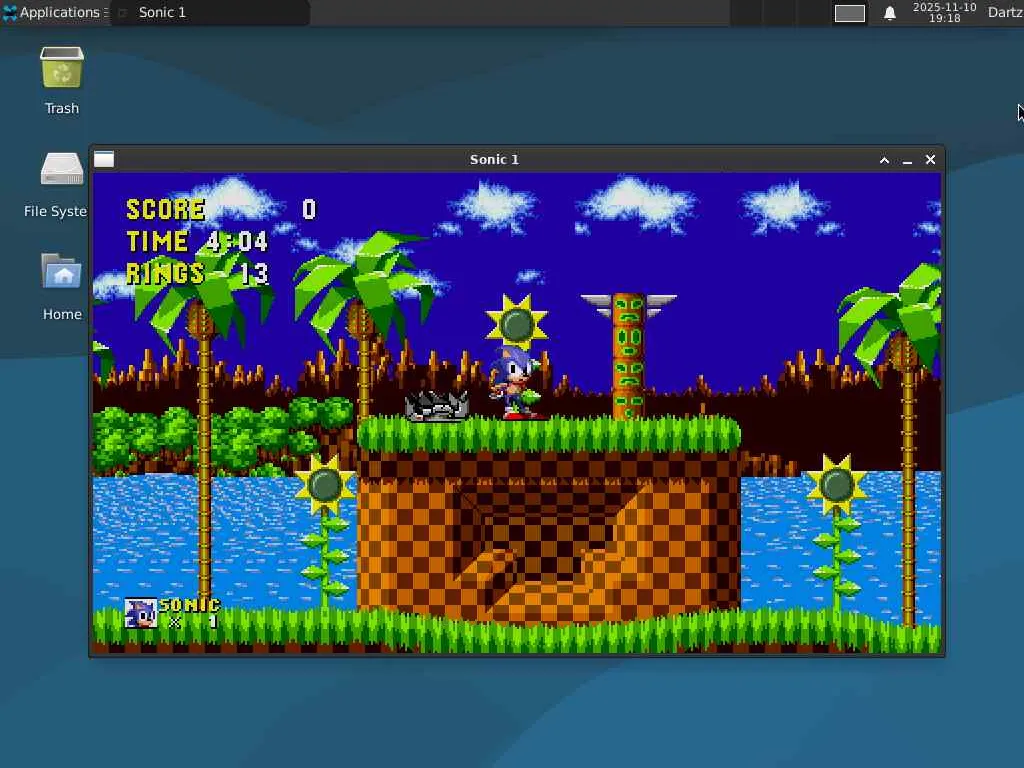Click the gray spiked badnik beside Sonic
Screen dimensions: 1024x768
pos(436,406)
